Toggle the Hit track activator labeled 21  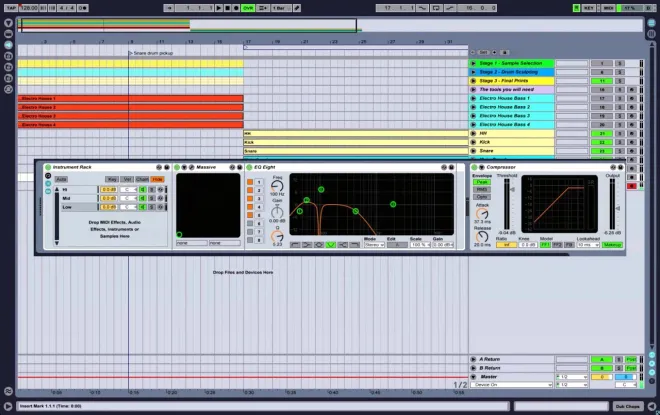click(602, 133)
